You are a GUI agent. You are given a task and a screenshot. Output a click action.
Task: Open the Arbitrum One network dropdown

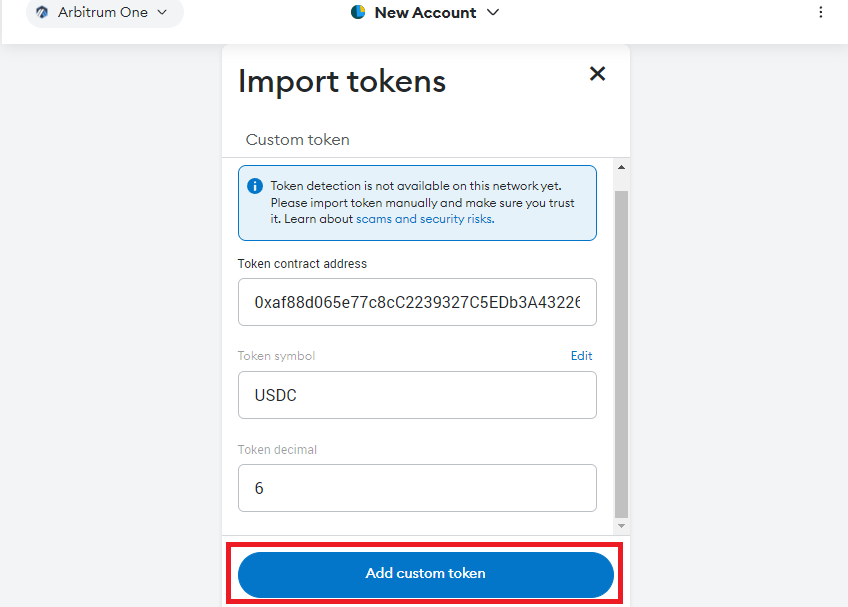[x=104, y=12]
